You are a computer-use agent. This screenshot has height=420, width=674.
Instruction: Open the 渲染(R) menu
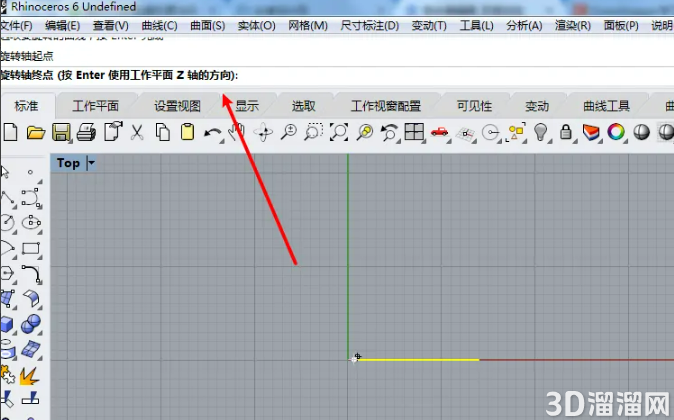[573, 25]
